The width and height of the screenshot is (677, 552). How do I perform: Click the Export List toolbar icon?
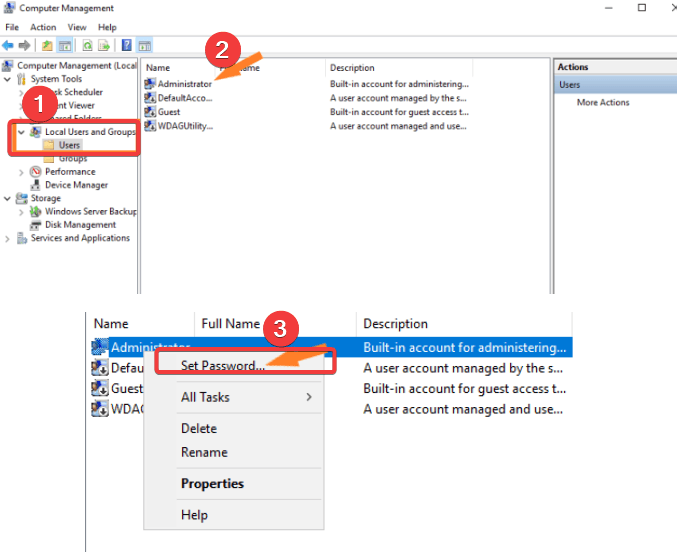104,46
